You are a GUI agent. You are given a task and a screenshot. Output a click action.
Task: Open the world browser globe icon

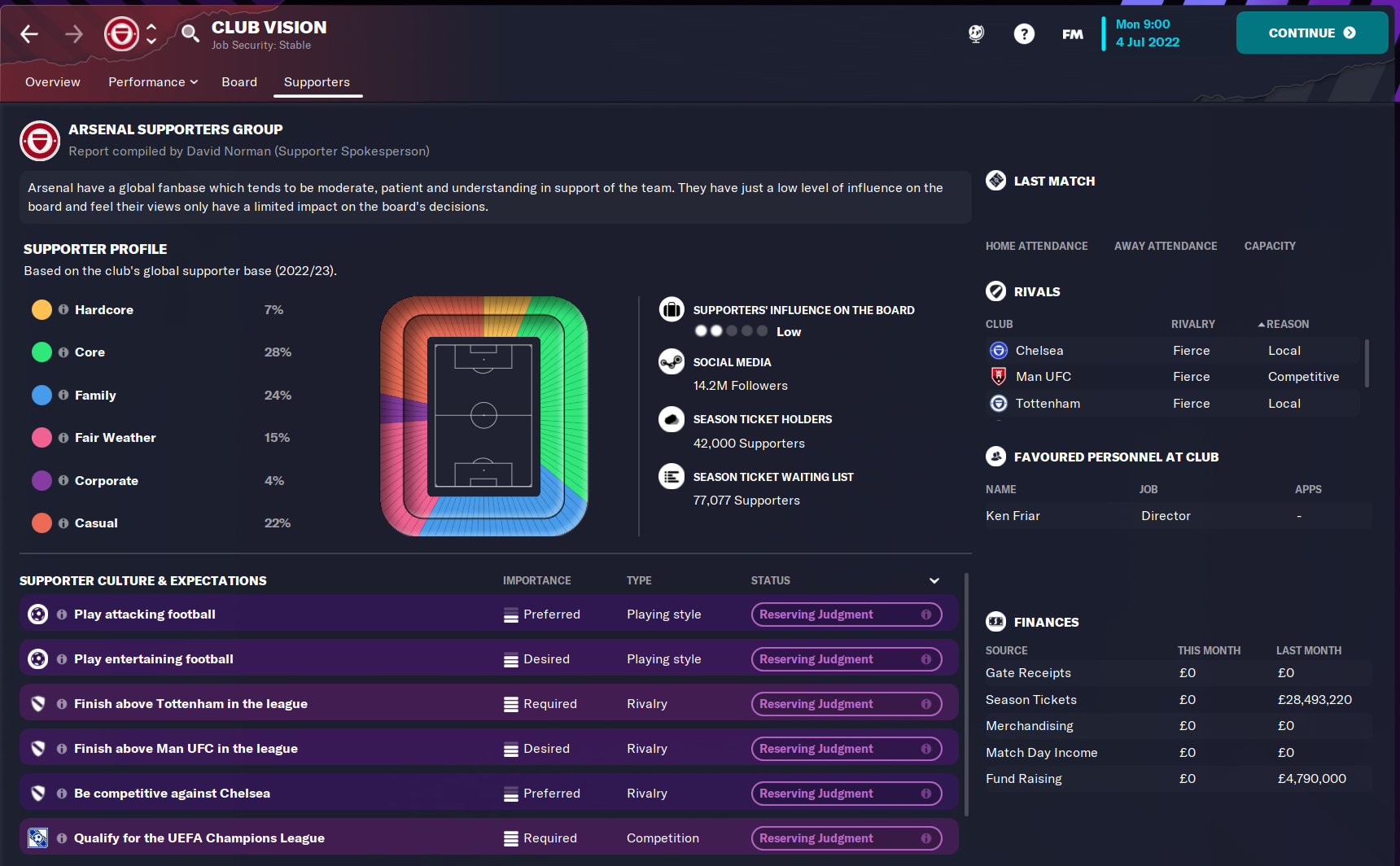tap(976, 33)
